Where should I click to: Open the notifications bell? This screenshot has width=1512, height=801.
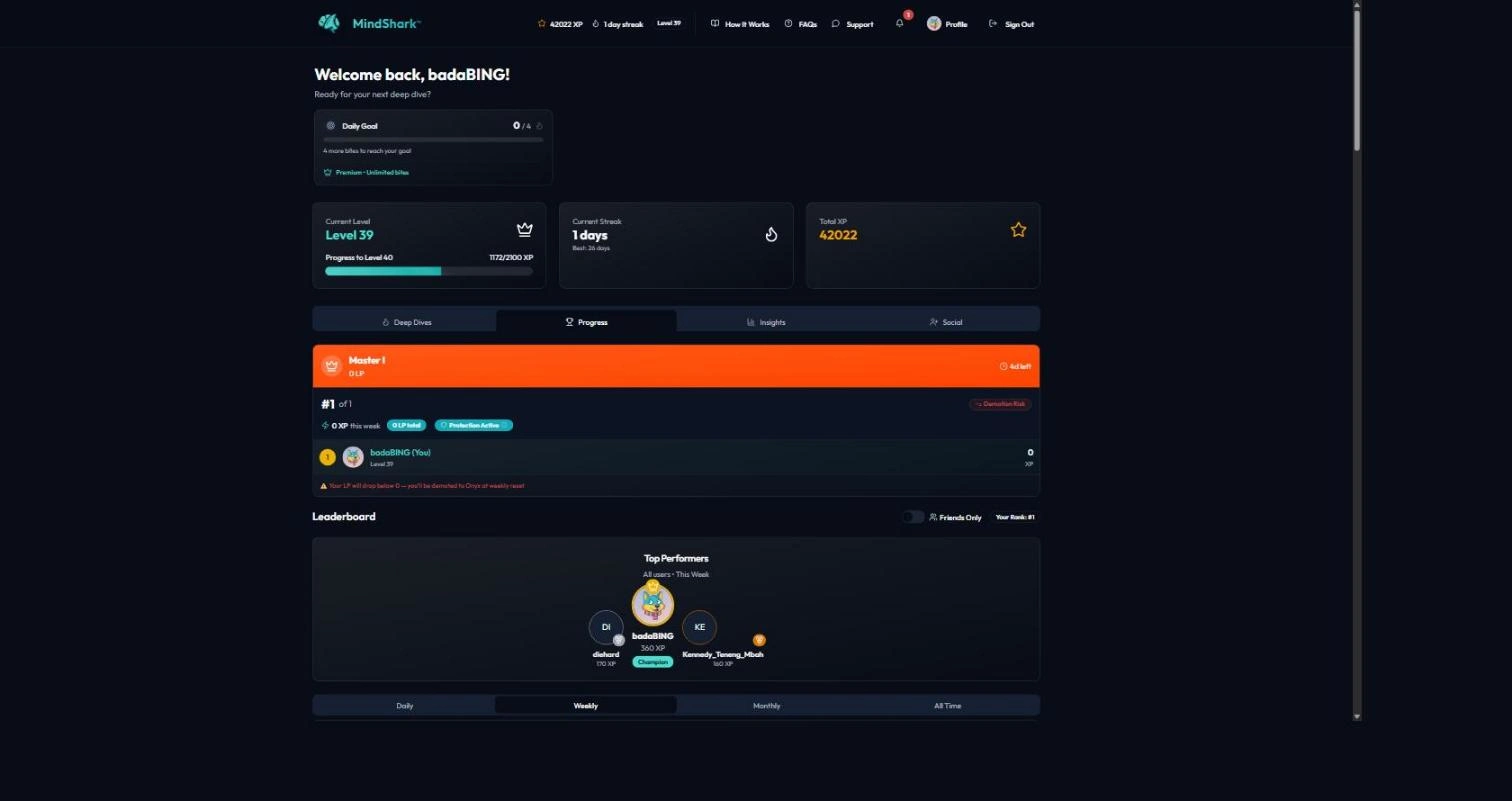tap(899, 24)
